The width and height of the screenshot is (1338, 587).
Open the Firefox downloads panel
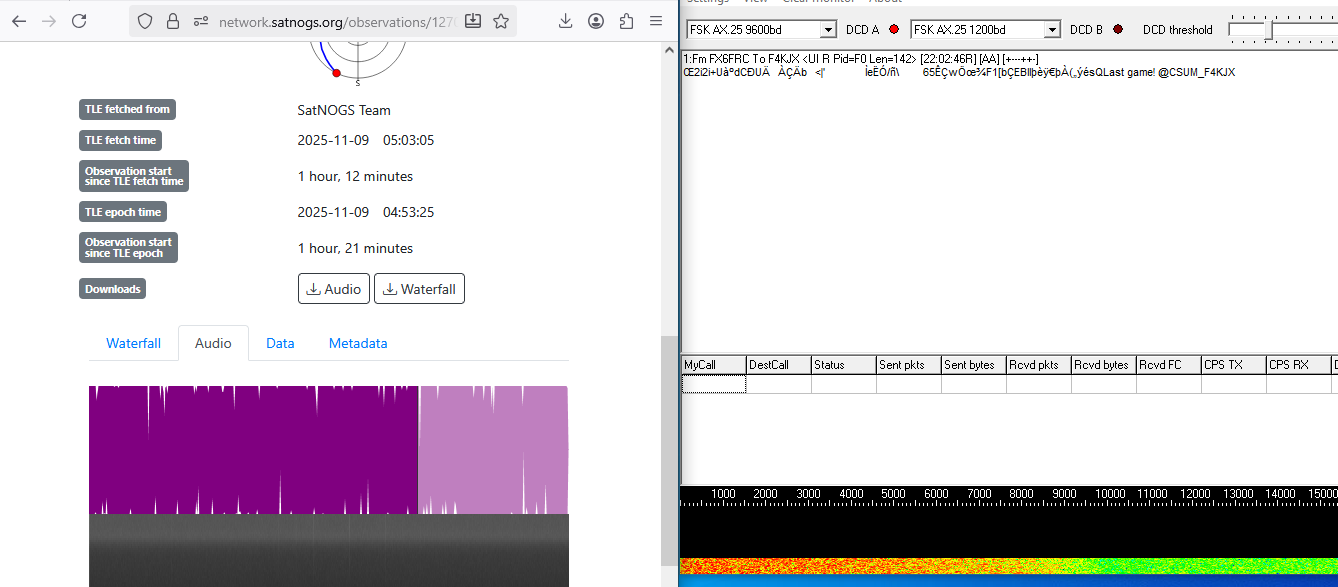point(565,21)
